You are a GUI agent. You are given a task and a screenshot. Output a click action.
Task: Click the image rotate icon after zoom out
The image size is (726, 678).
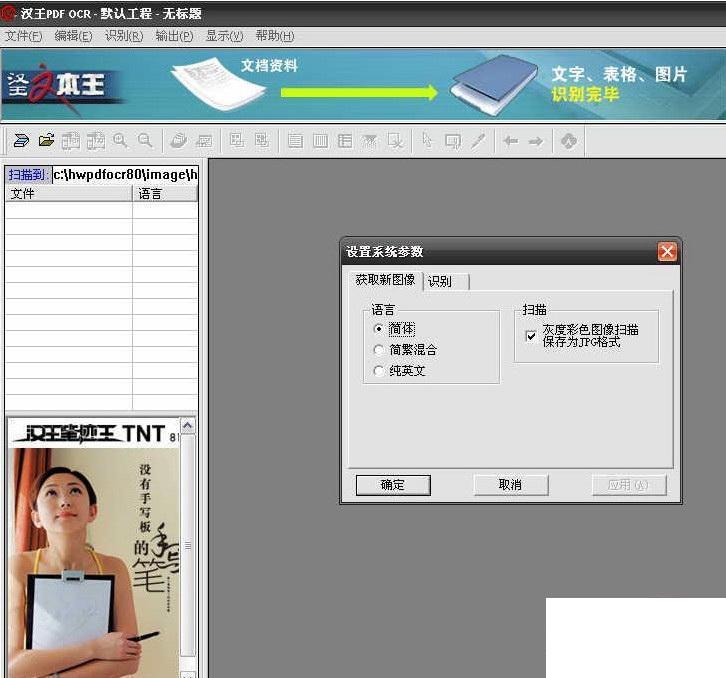pyautogui.click(x=179, y=140)
